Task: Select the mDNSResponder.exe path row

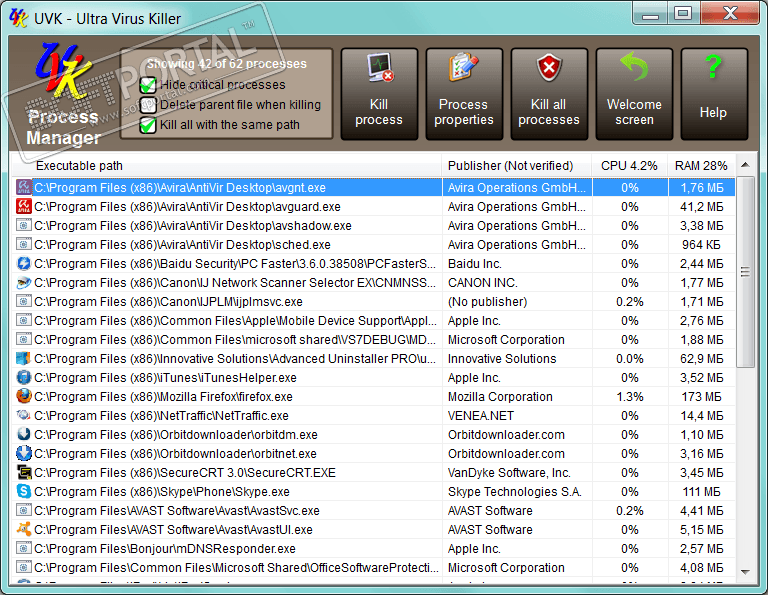Action: pos(165,549)
